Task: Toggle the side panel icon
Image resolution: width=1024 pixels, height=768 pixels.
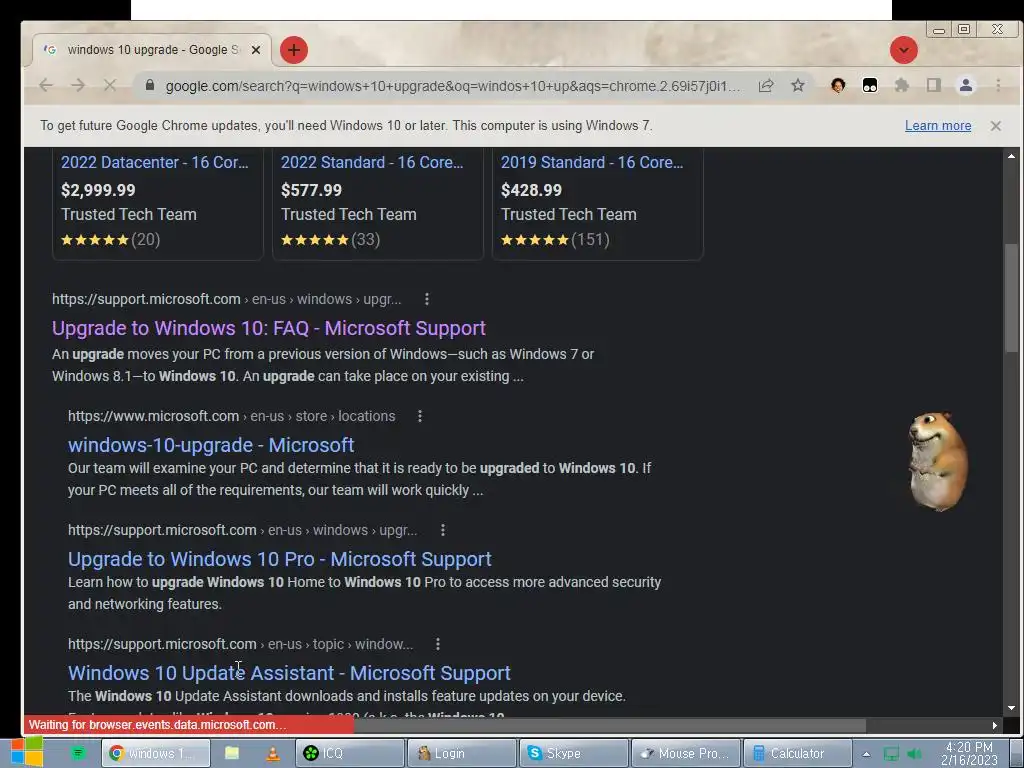Action: [934, 86]
